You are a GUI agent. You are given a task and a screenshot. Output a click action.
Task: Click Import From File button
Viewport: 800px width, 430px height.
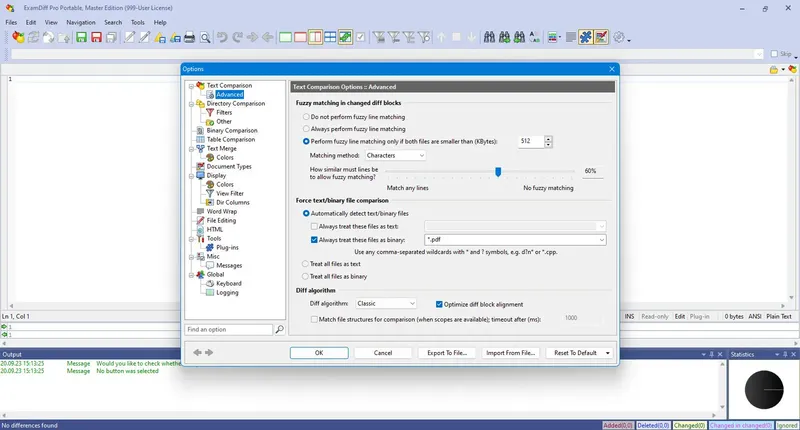coord(510,353)
